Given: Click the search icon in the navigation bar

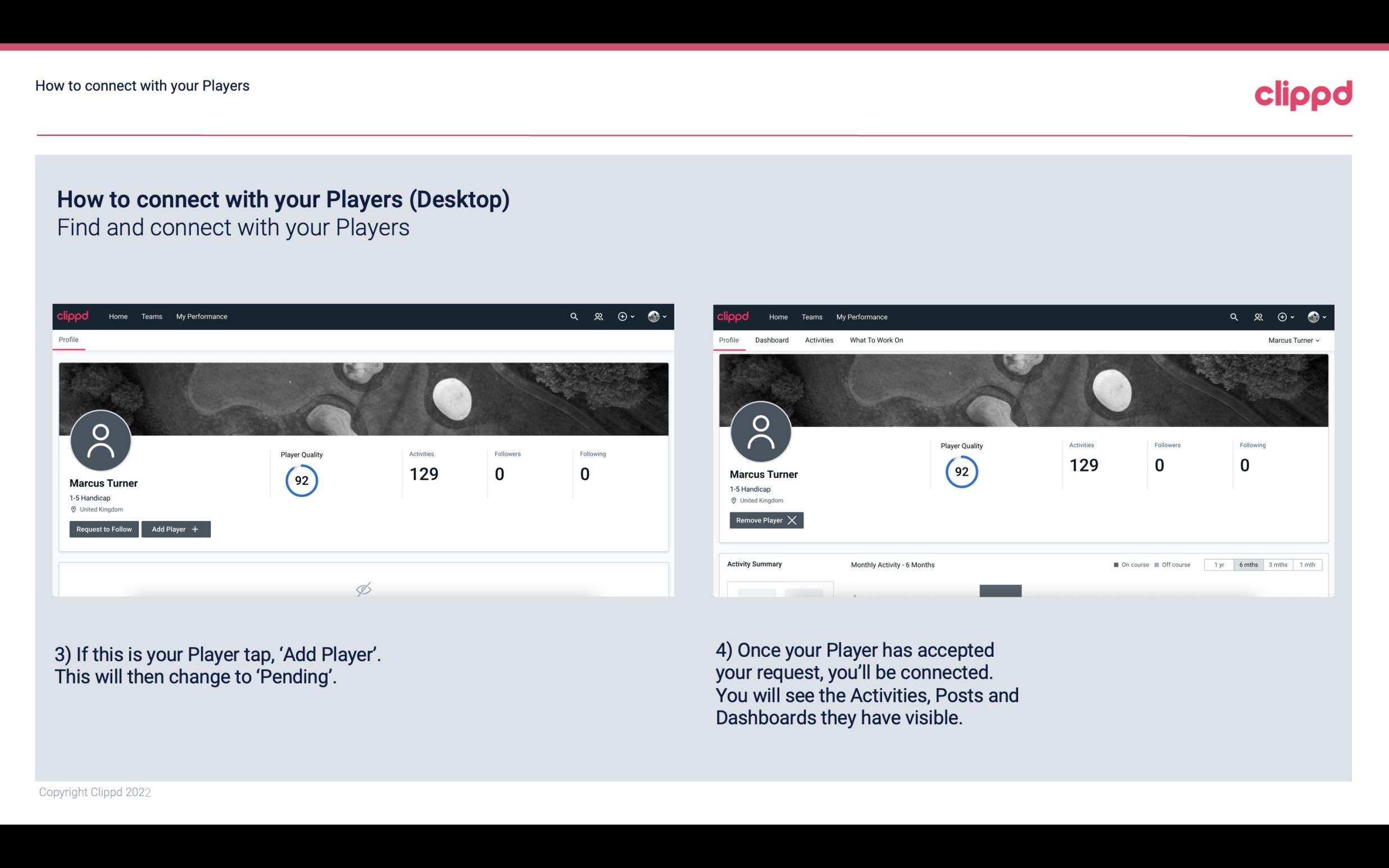Looking at the screenshot, I should tap(573, 316).
